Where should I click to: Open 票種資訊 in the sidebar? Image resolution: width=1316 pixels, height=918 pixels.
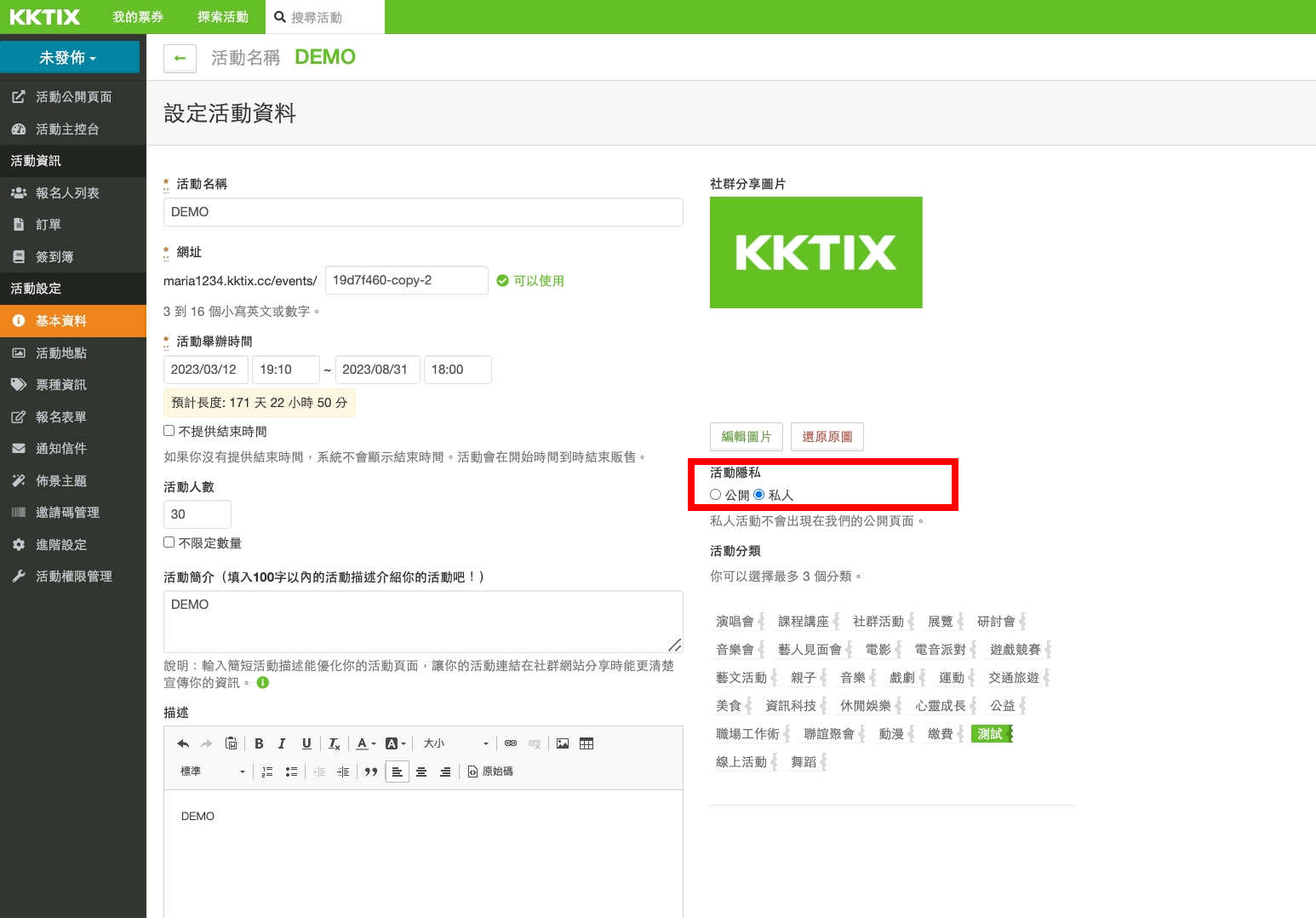73,385
